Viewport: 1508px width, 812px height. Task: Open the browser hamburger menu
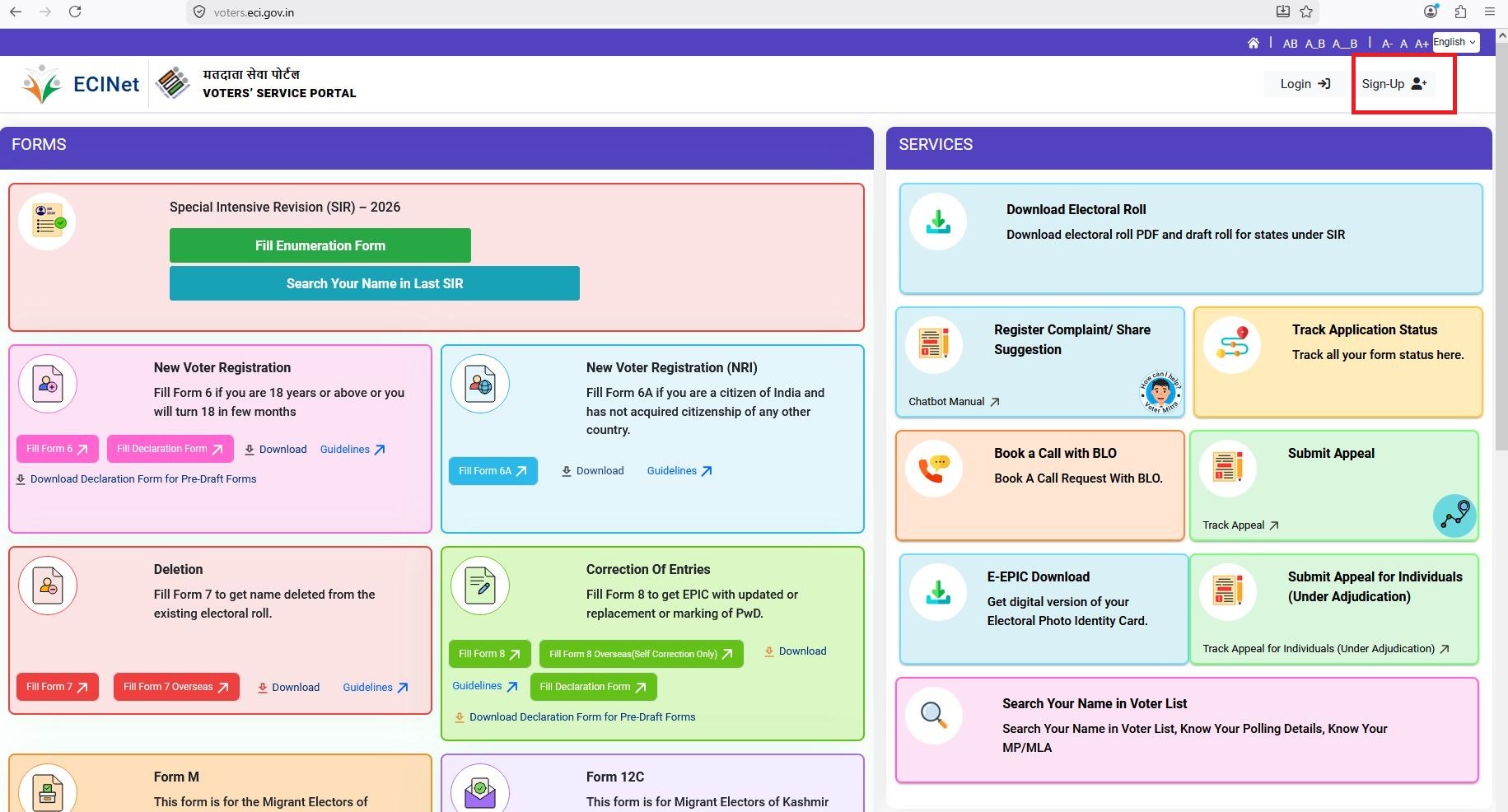[1490, 12]
